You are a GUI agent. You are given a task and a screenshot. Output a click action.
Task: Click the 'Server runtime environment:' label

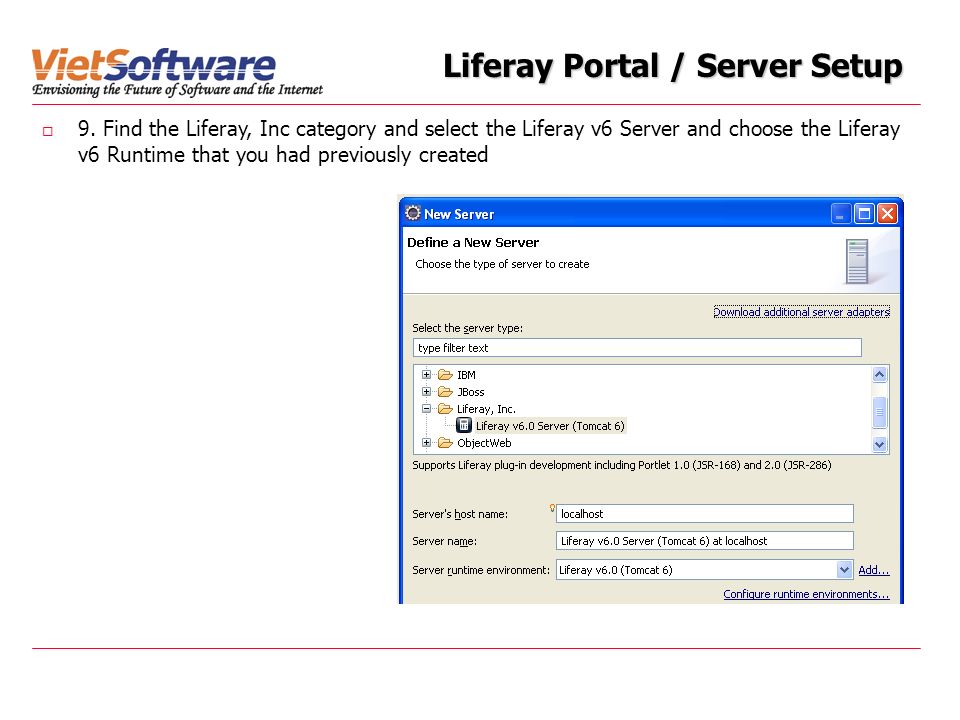point(481,571)
